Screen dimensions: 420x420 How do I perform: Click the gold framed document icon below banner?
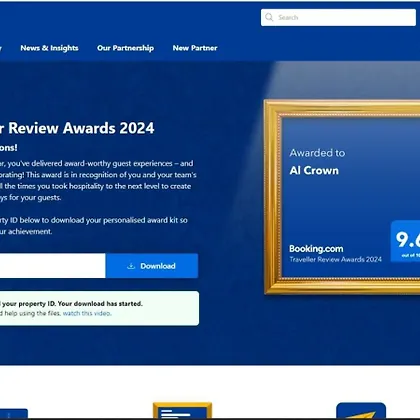tap(182, 411)
